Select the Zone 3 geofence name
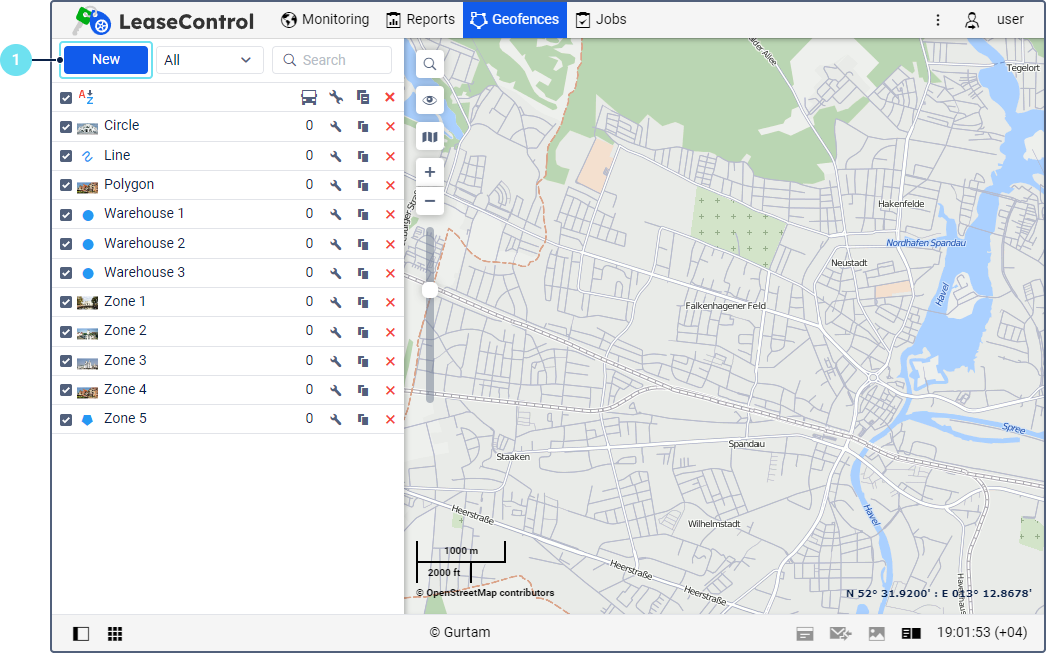 (125, 360)
